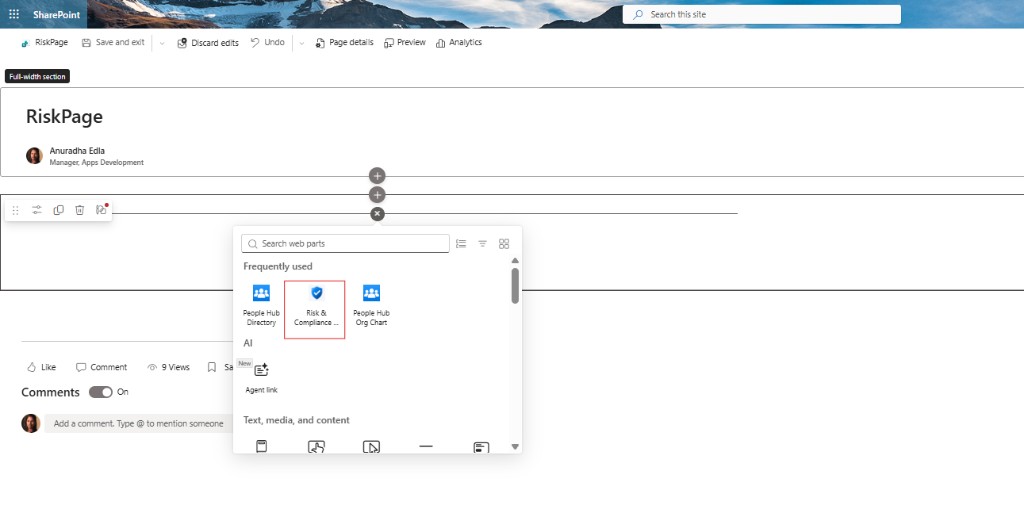
Task: Open the RiskPage site link in toolbar
Action: pyautogui.click(x=44, y=42)
